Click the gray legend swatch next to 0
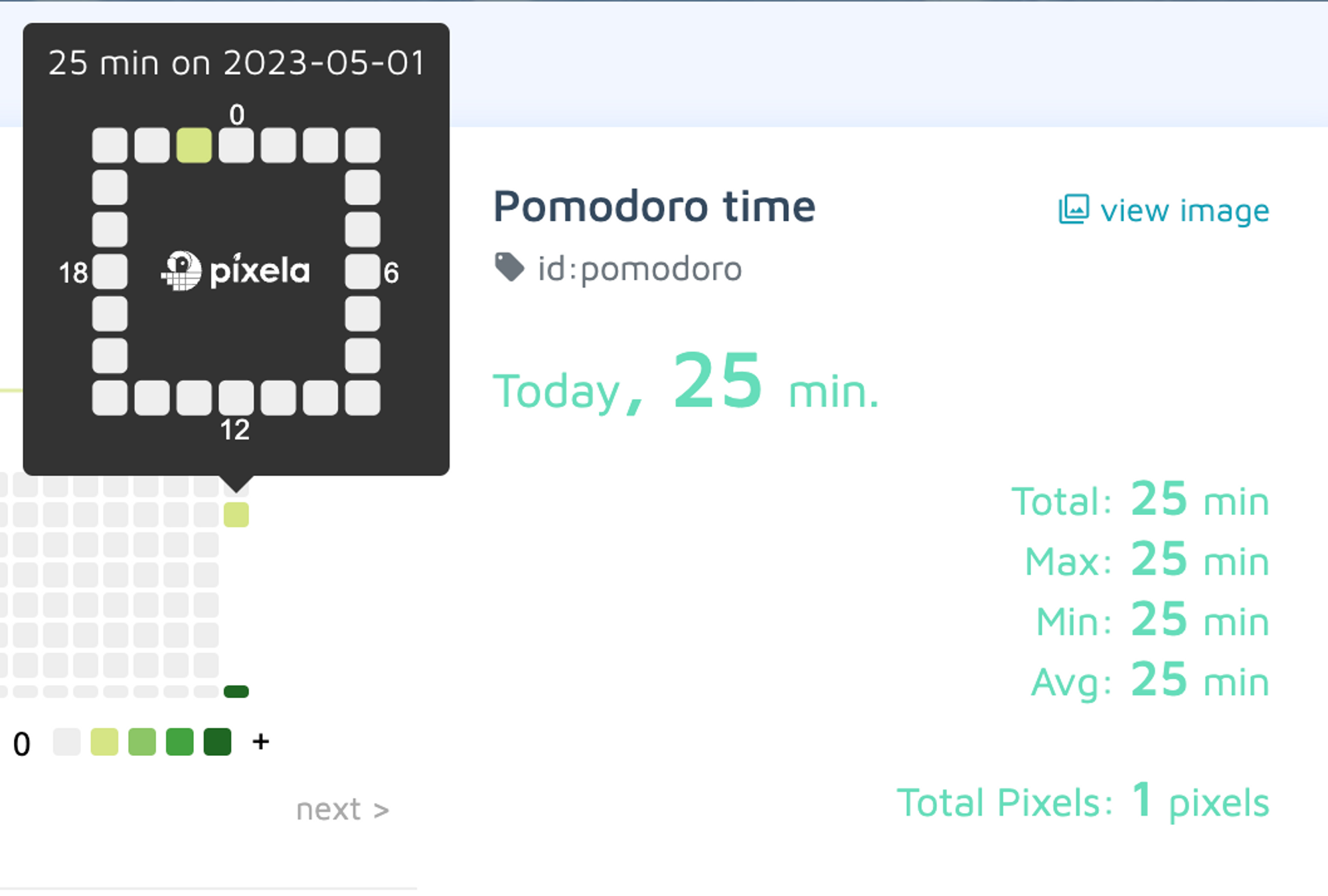The width and height of the screenshot is (1328, 896). 66,741
